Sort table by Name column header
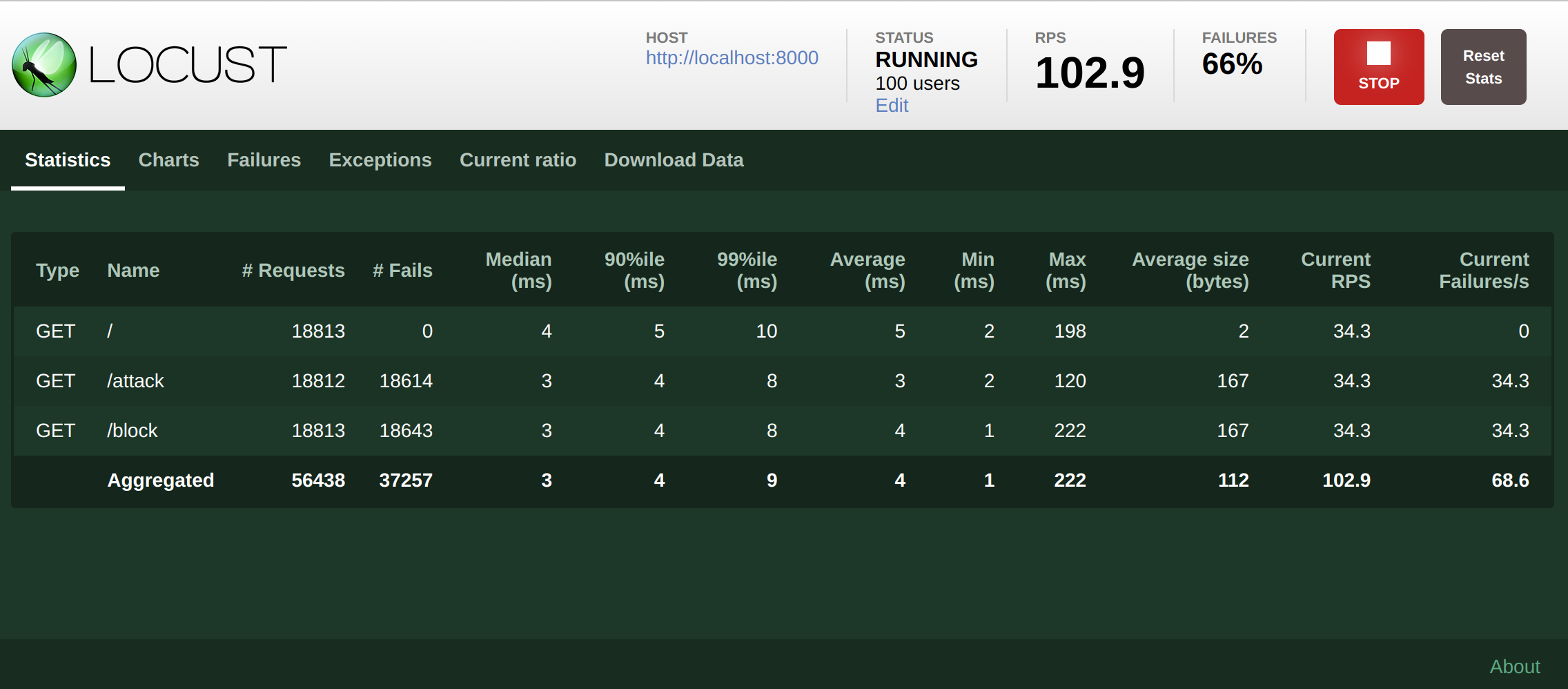Screen dimensions: 1568x689 [x=133, y=271]
